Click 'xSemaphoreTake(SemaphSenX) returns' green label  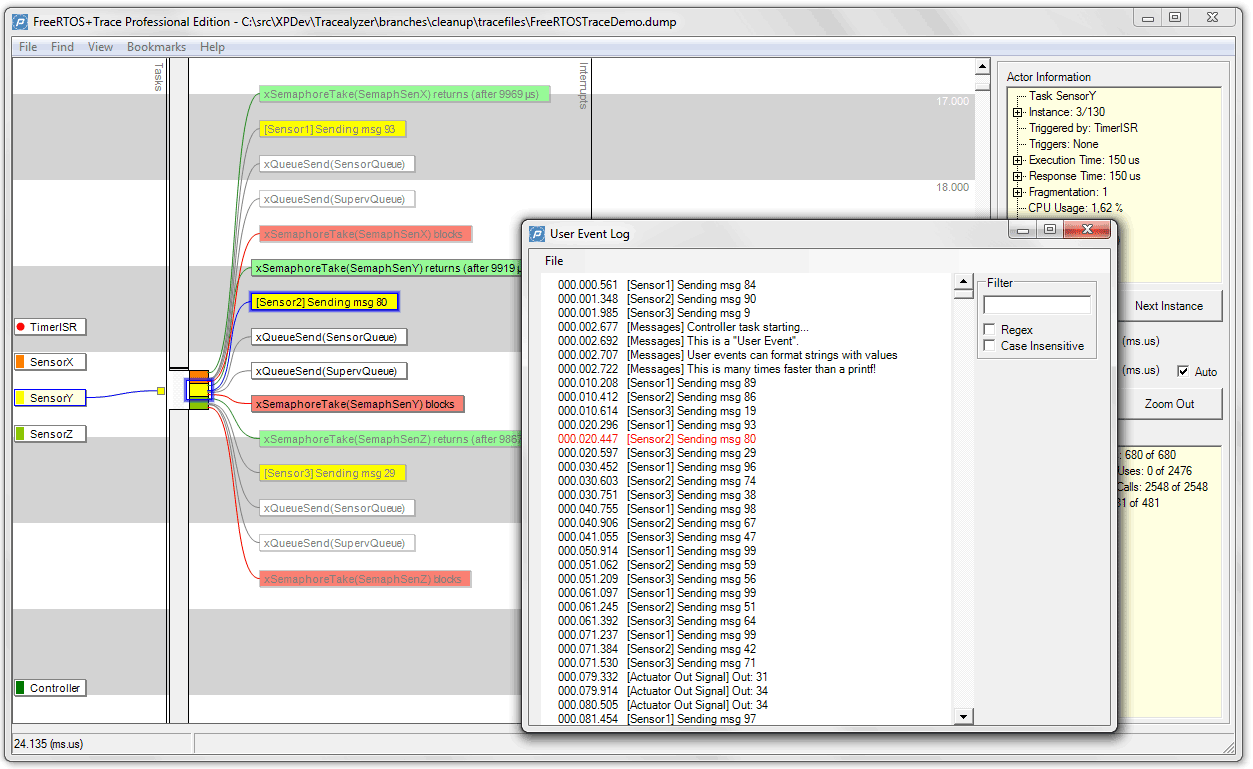pyautogui.click(x=405, y=94)
